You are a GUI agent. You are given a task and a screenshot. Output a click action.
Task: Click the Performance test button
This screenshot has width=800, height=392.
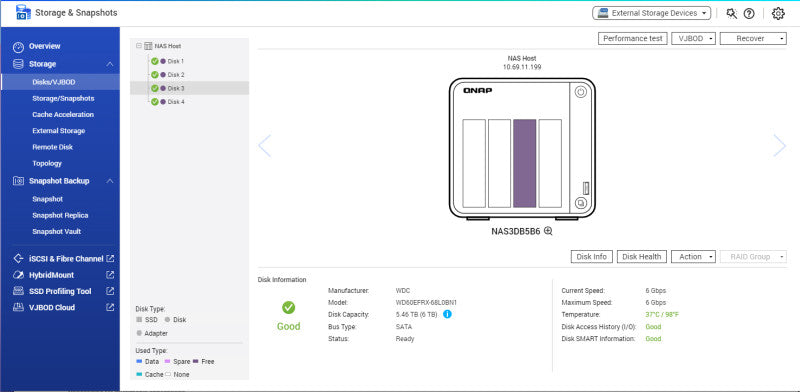pyautogui.click(x=633, y=38)
